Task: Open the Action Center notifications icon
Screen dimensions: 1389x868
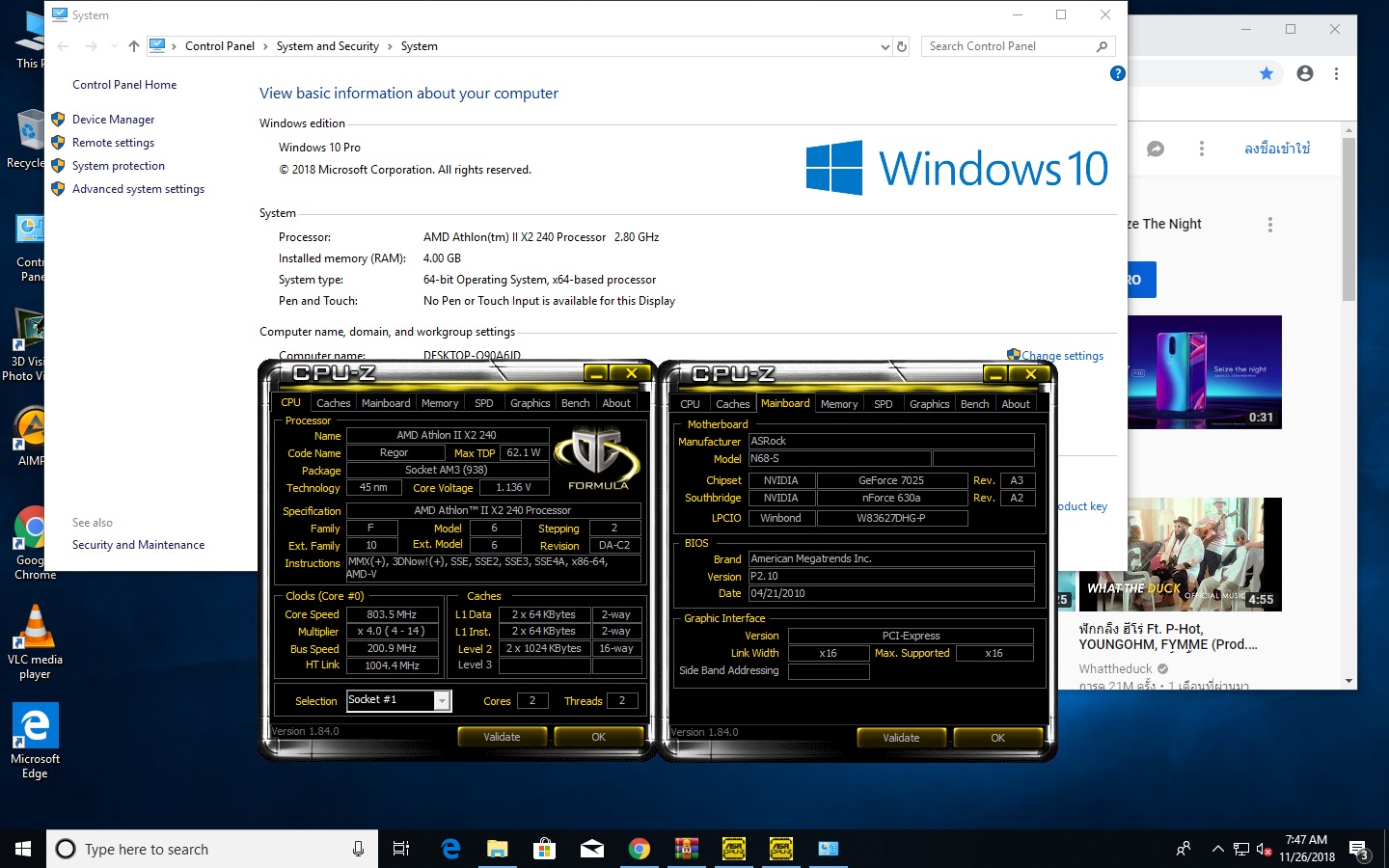Action: tap(1359, 850)
